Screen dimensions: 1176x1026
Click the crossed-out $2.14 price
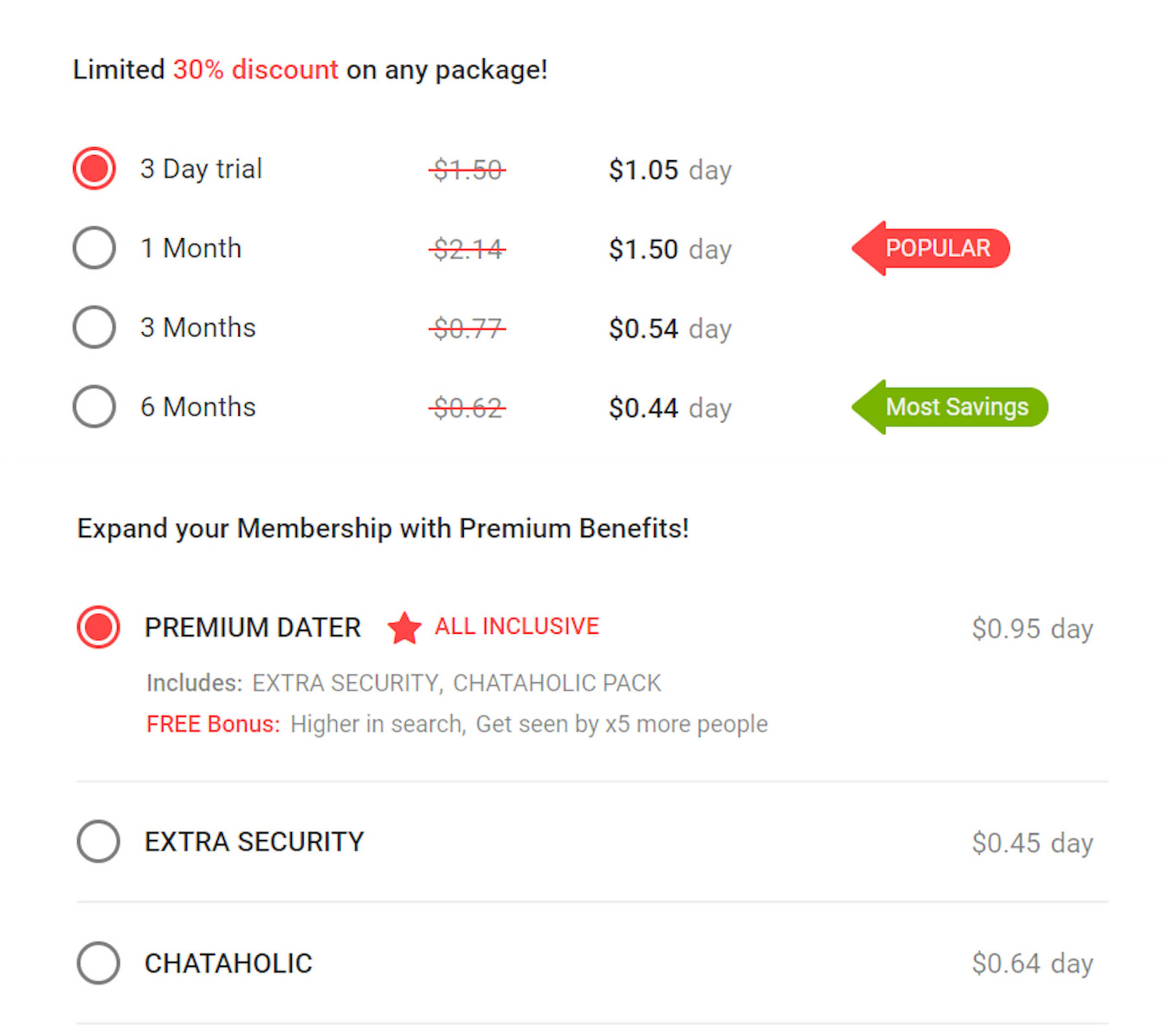468,249
